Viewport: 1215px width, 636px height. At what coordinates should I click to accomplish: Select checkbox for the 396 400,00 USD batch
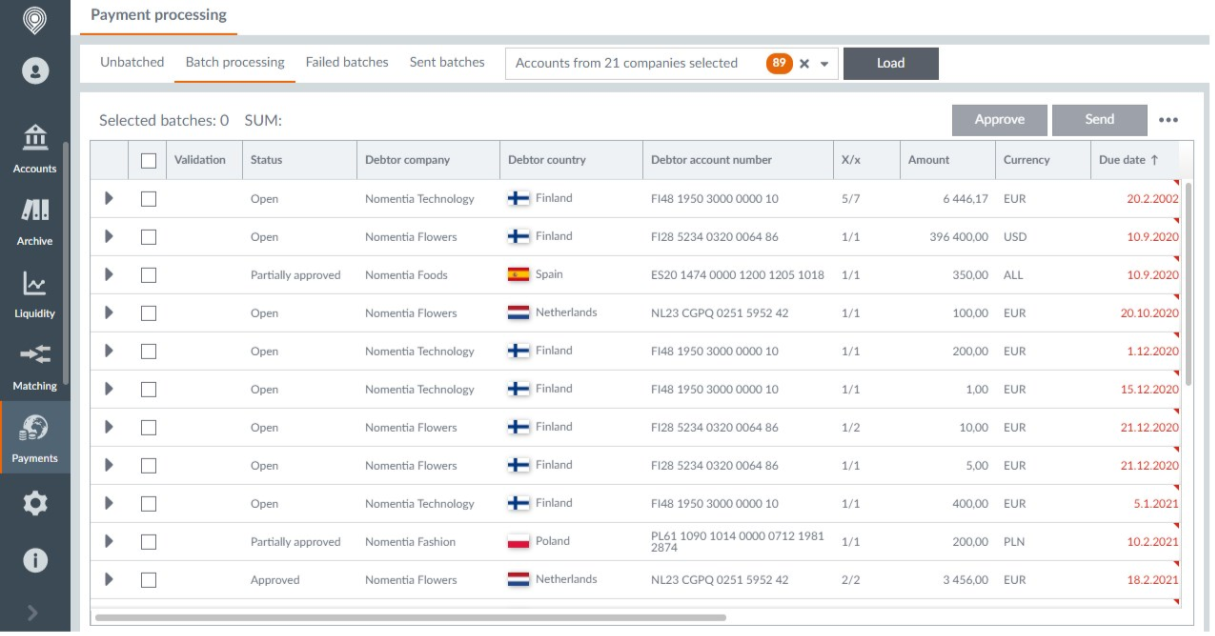tap(148, 237)
